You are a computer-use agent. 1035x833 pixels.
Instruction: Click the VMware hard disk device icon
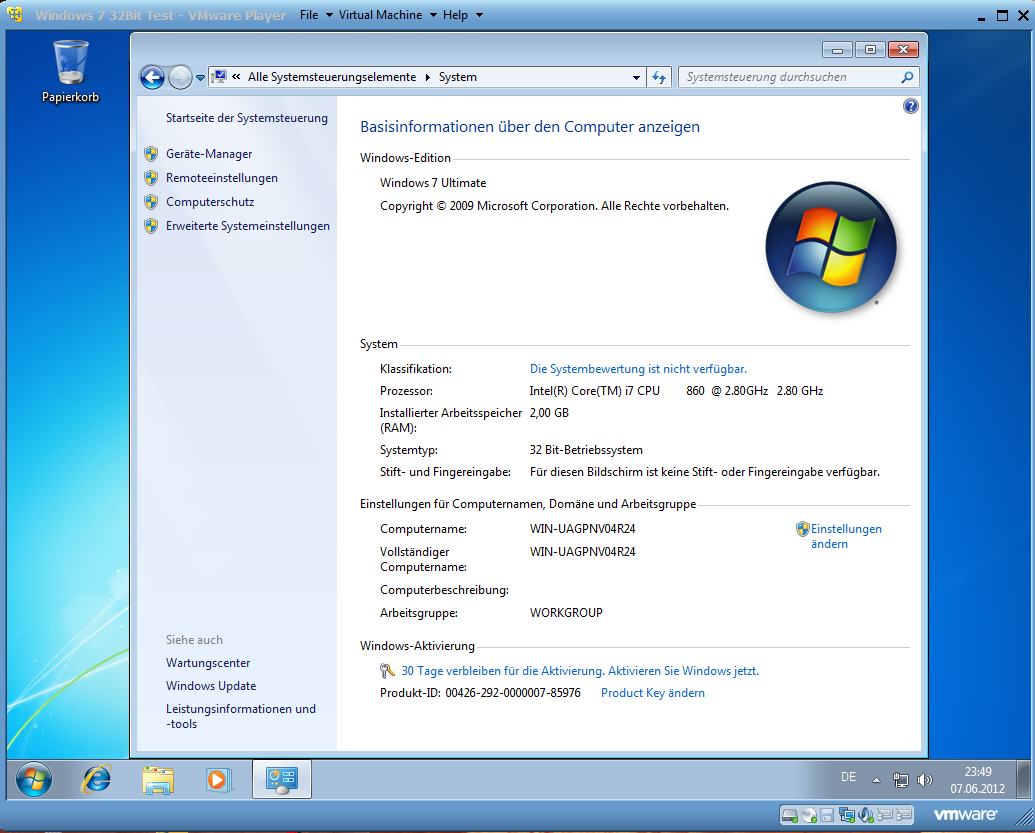[x=789, y=815]
